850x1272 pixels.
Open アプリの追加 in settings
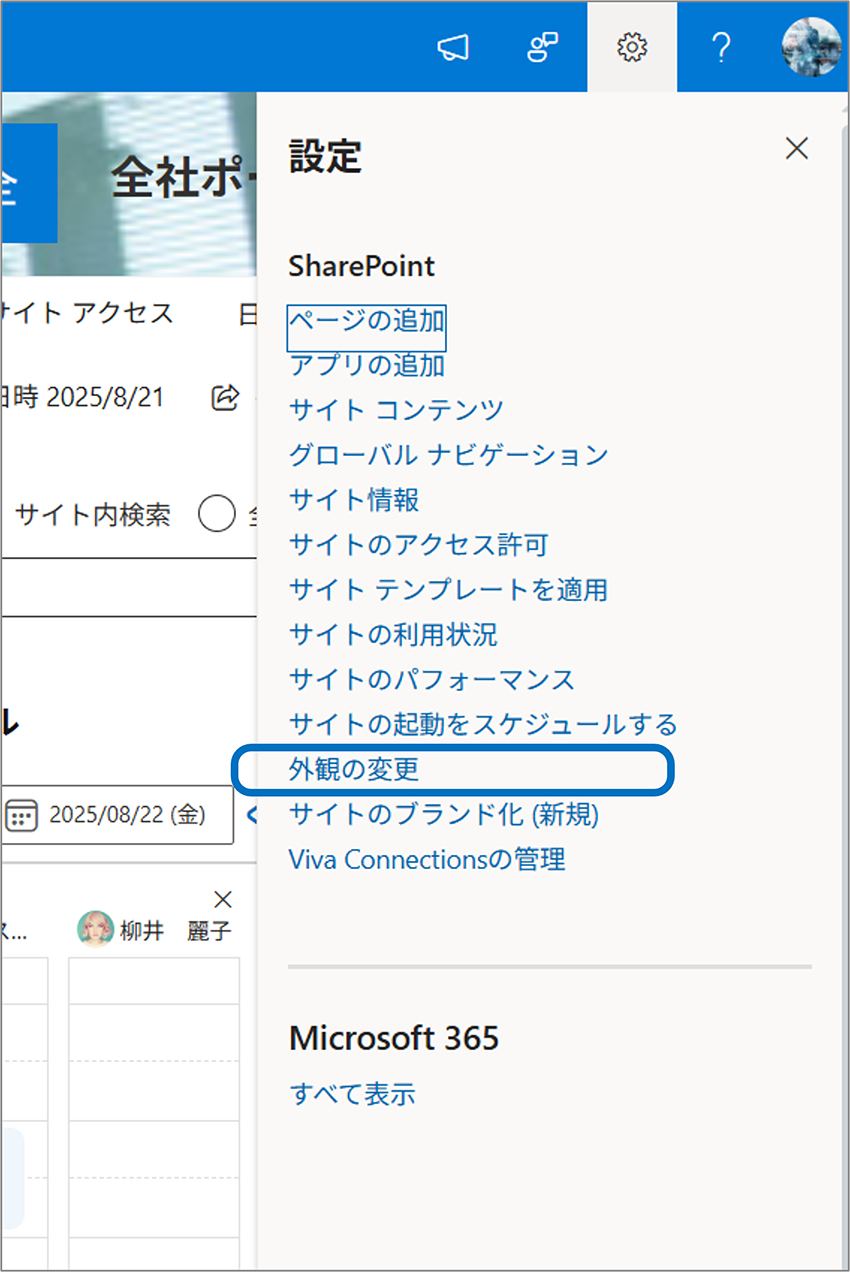[x=366, y=365]
